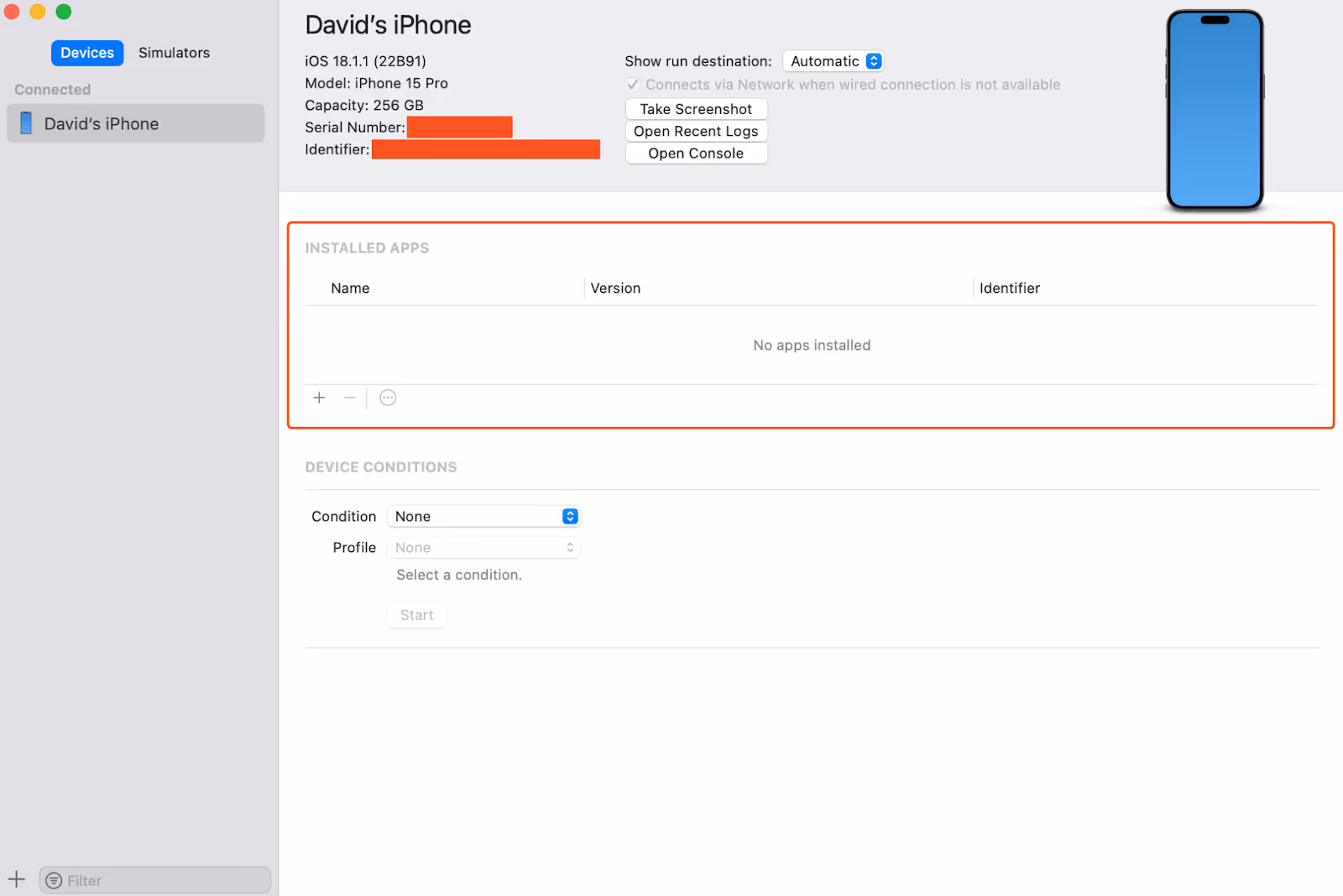Open the ellipsis actions menu under installed apps

coord(388,398)
